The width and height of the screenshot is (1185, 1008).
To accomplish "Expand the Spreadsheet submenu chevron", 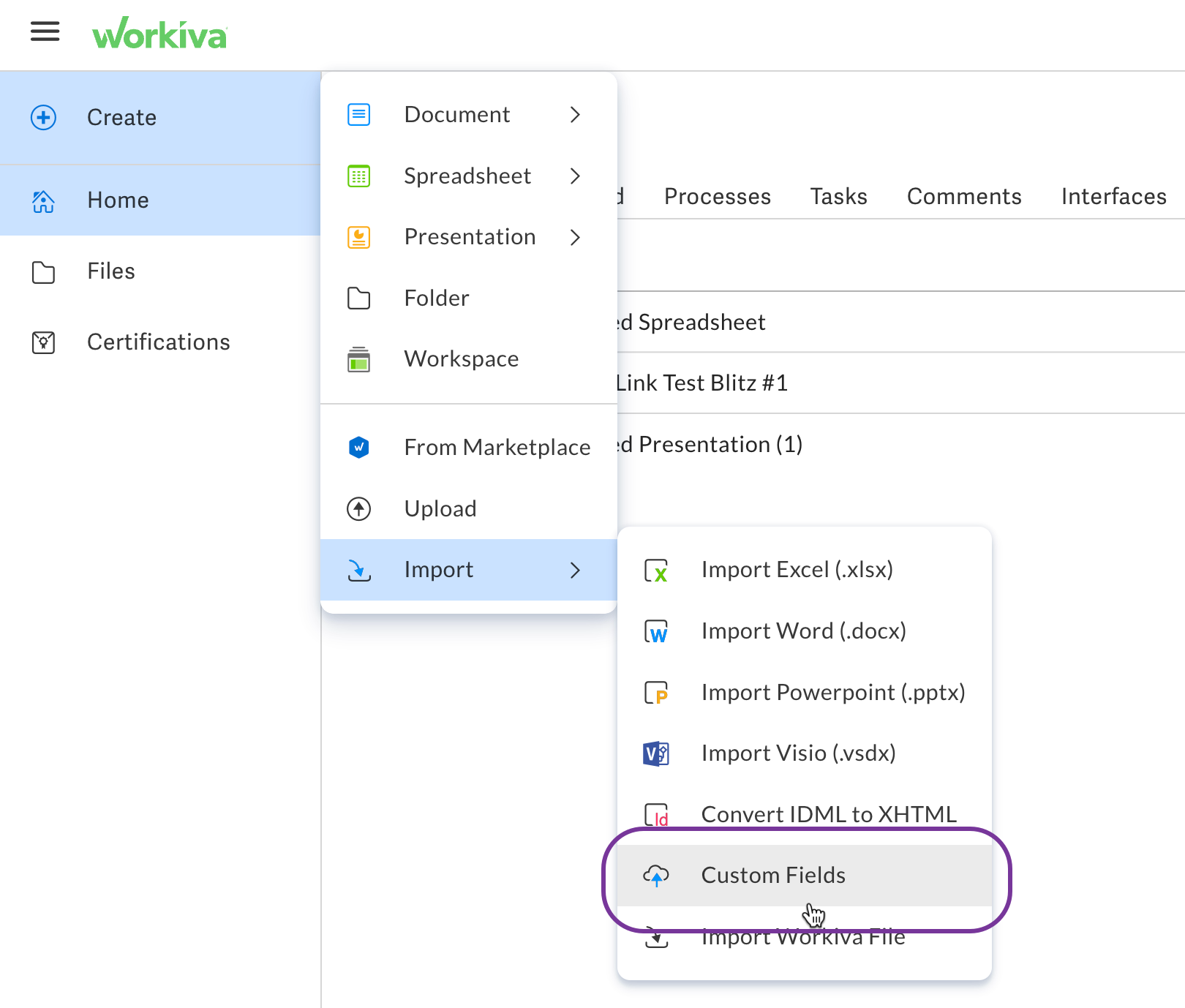I will [576, 176].
